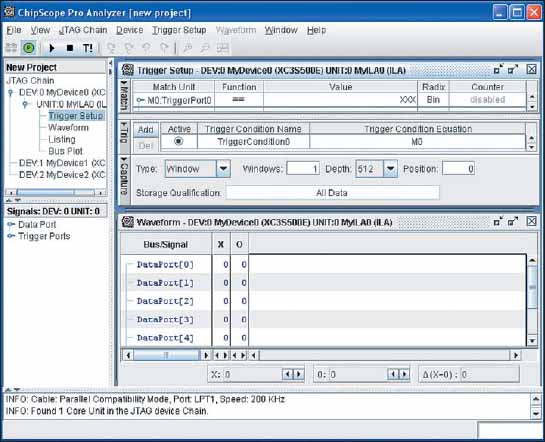Open the Window menu
This screenshot has width=545, height=442.
281,30
